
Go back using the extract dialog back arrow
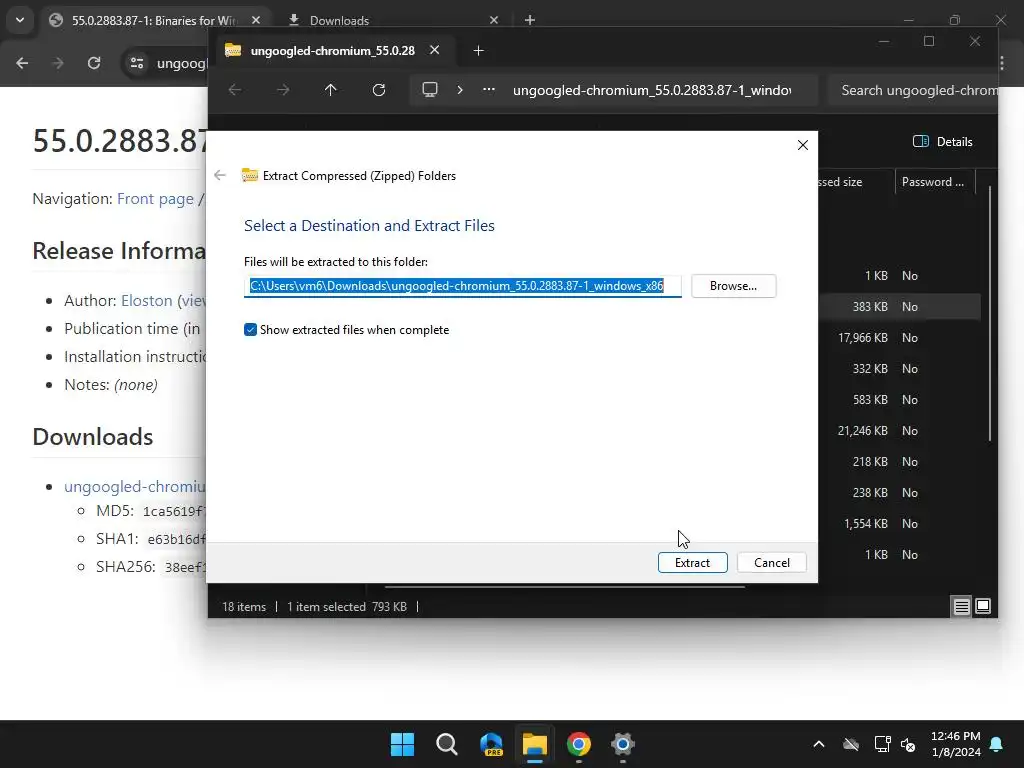click(220, 175)
